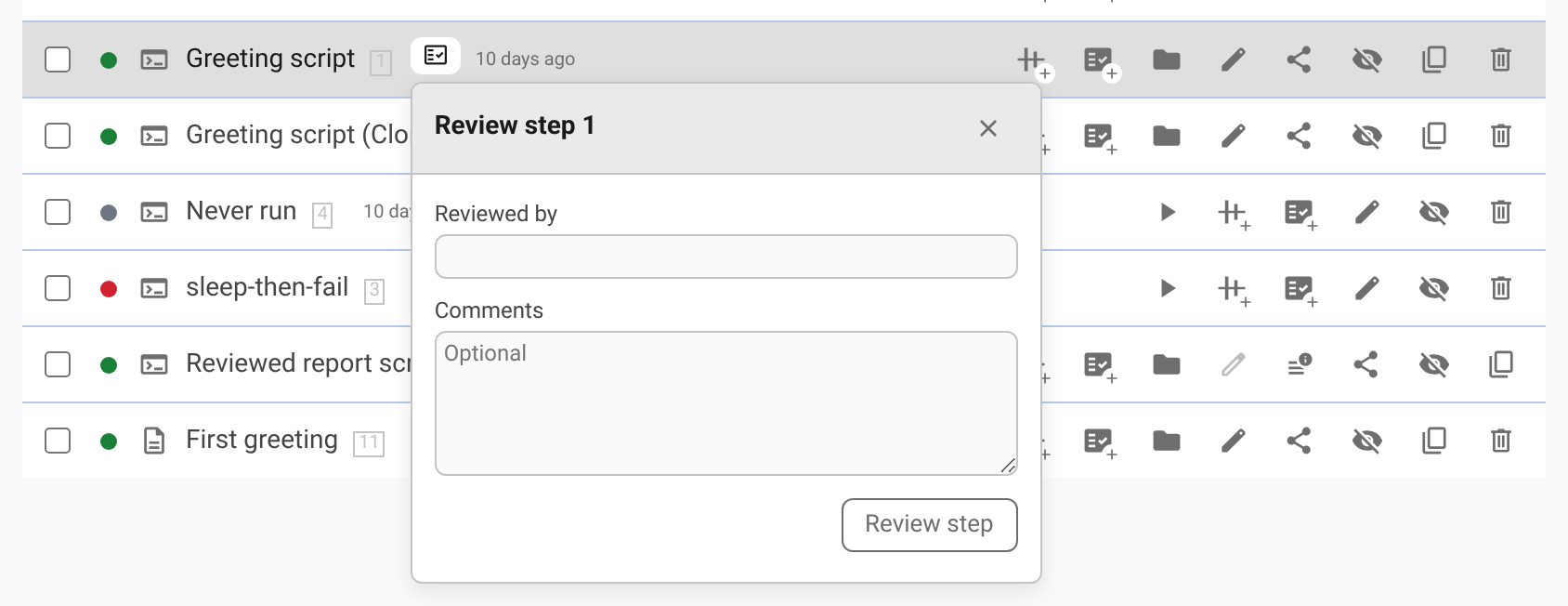Add execution step to Never run
Screen dimensions: 1568x606
coord(1235,214)
